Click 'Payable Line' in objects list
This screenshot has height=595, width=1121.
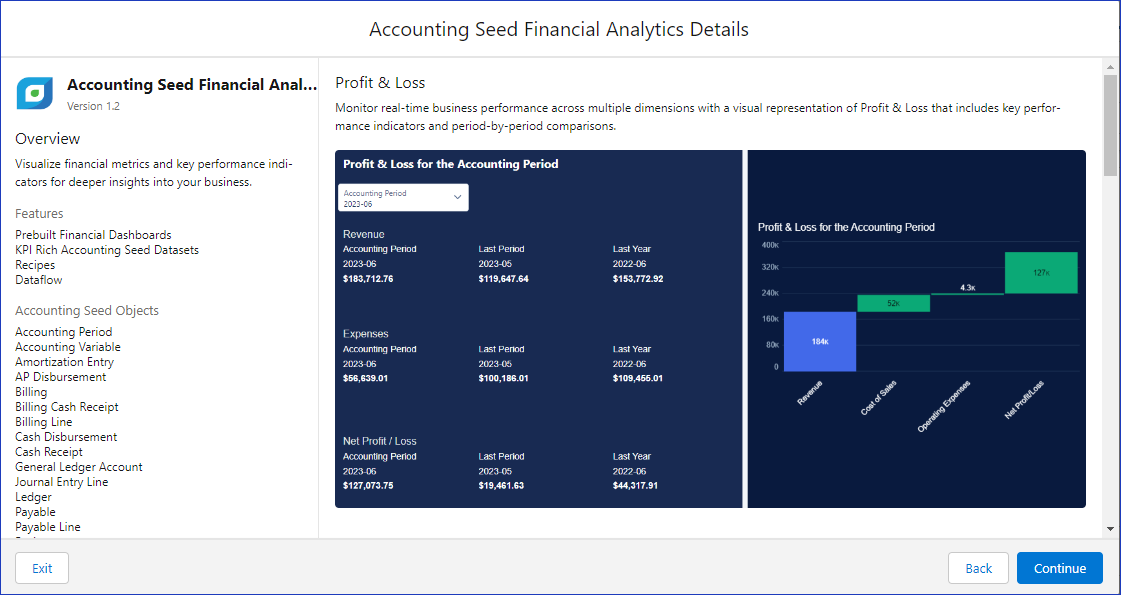click(48, 527)
